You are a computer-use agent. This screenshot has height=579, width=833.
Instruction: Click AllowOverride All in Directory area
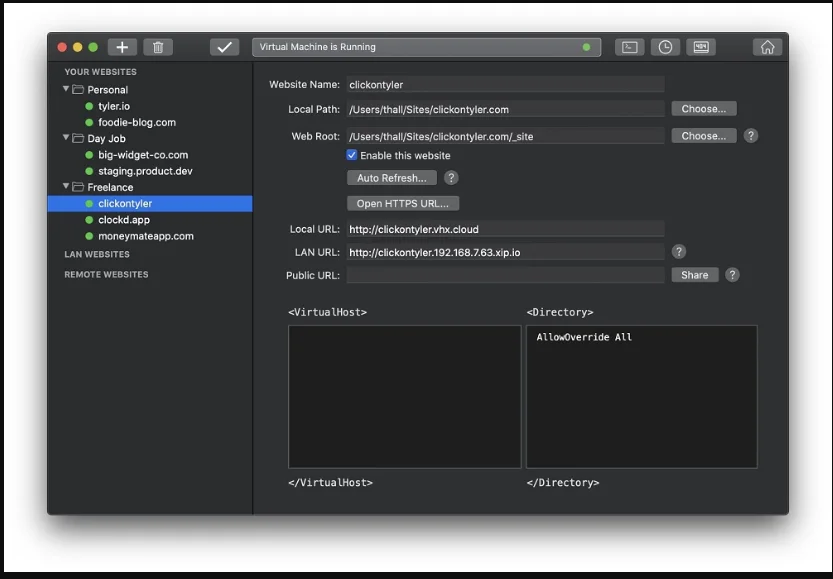(584, 337)
